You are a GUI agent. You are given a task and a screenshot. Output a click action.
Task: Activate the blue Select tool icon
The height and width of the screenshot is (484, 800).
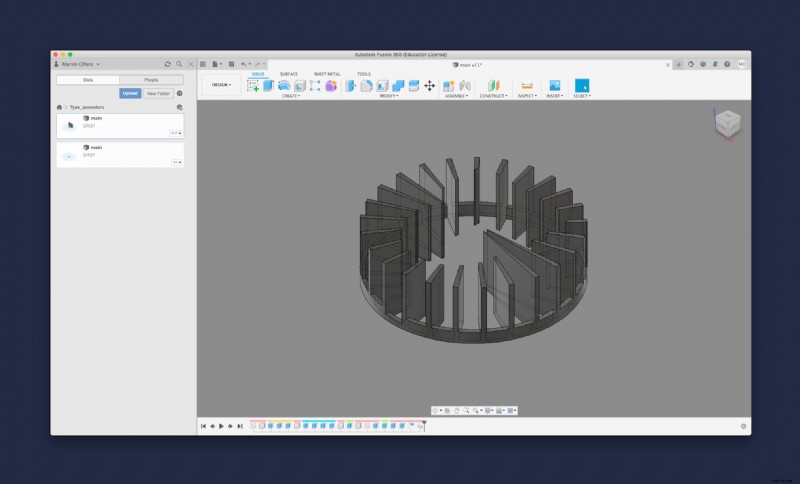581,86
